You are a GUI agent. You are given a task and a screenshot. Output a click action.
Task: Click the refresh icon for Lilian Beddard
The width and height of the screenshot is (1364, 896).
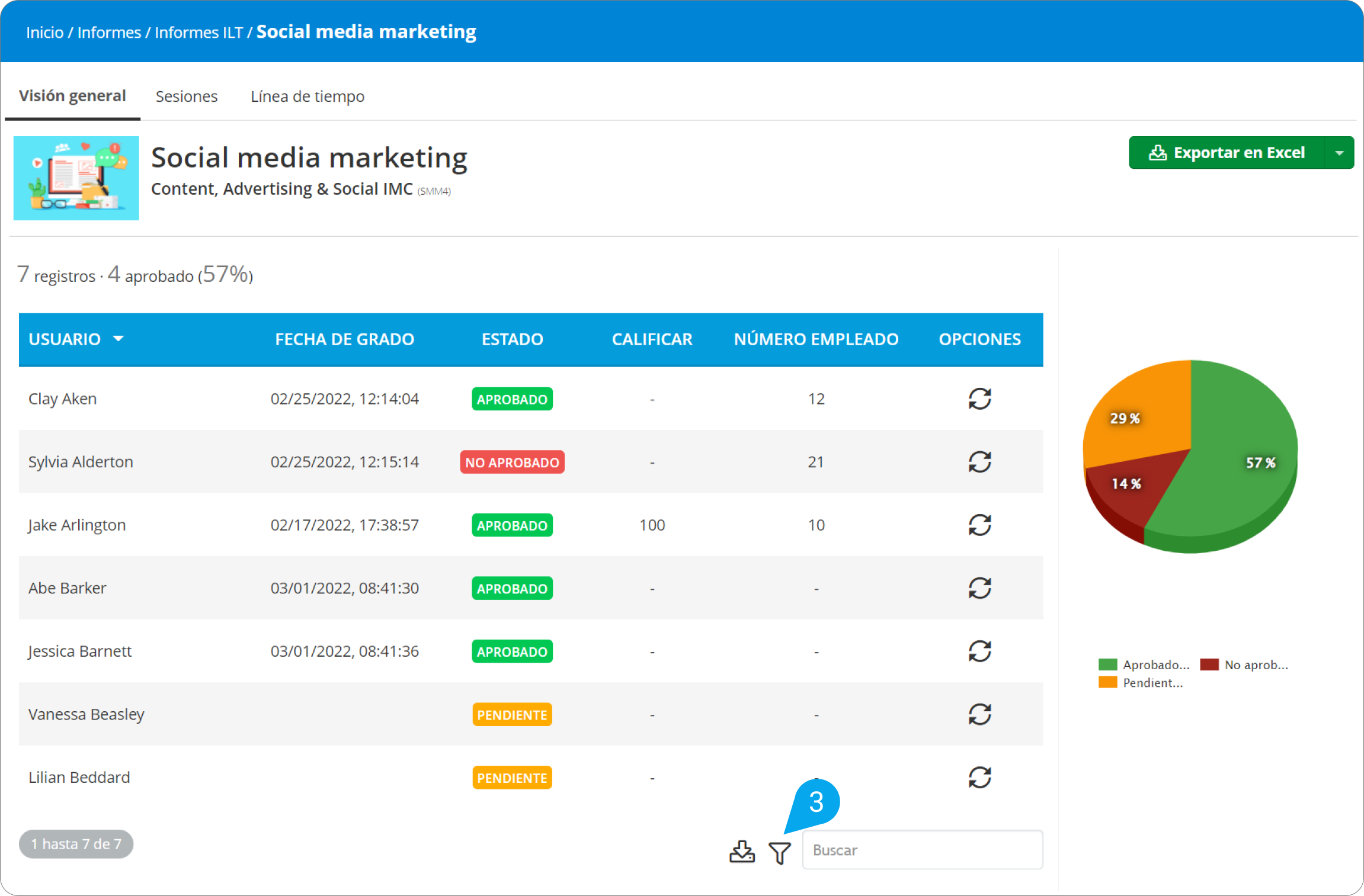(x=979, y=778)
